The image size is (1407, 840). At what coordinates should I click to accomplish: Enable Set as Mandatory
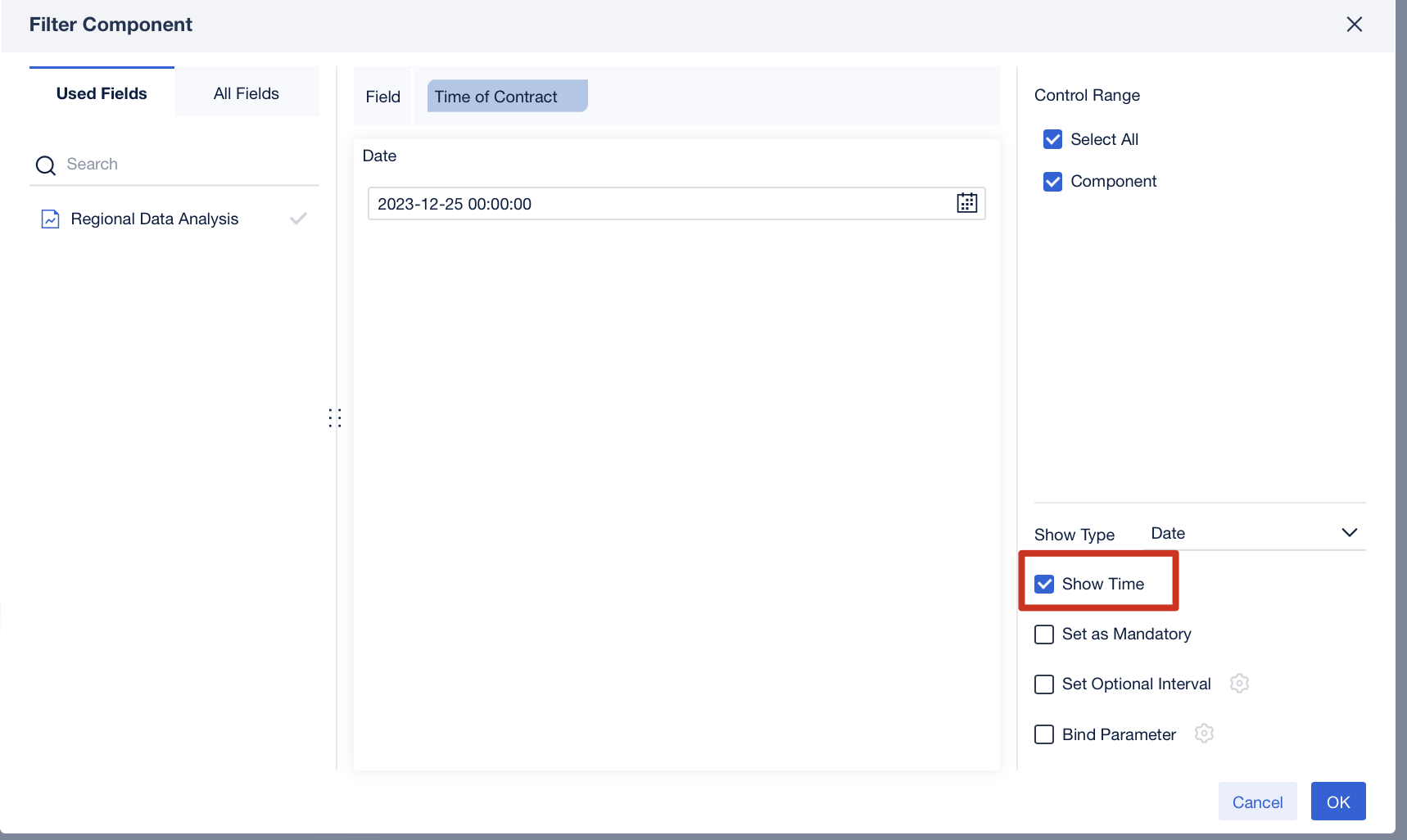(1044, 635)
